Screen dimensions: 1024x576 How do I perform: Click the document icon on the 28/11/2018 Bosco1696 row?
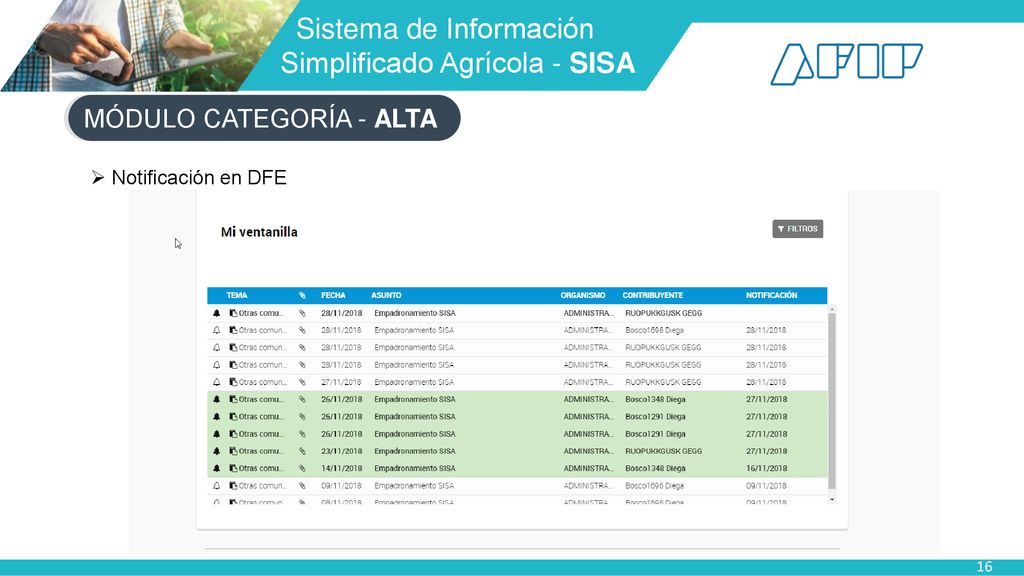coord(233,330)
